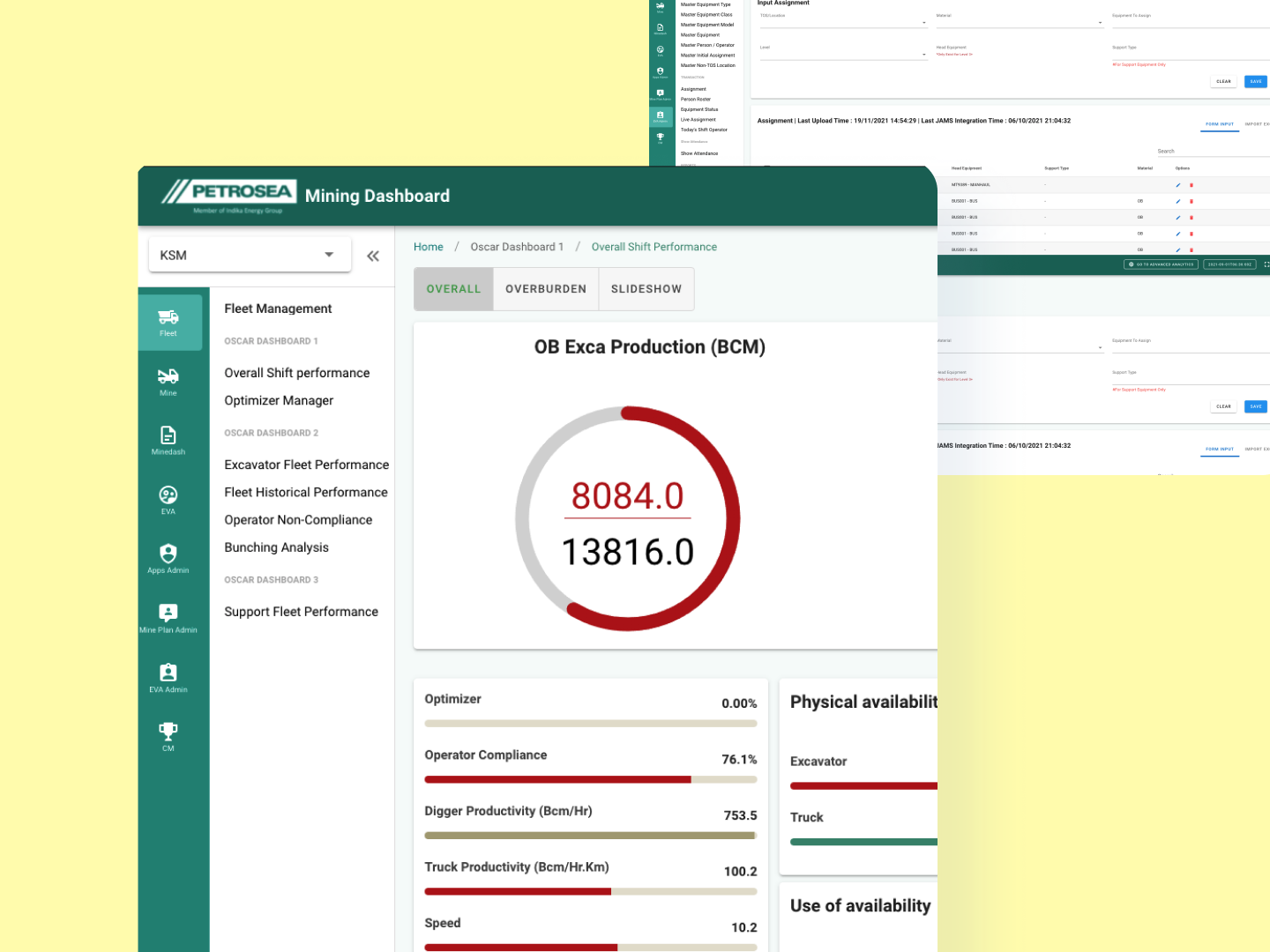Expand the Level dropdown in background window
This screenshot has width=1270, height=952.
844,53
